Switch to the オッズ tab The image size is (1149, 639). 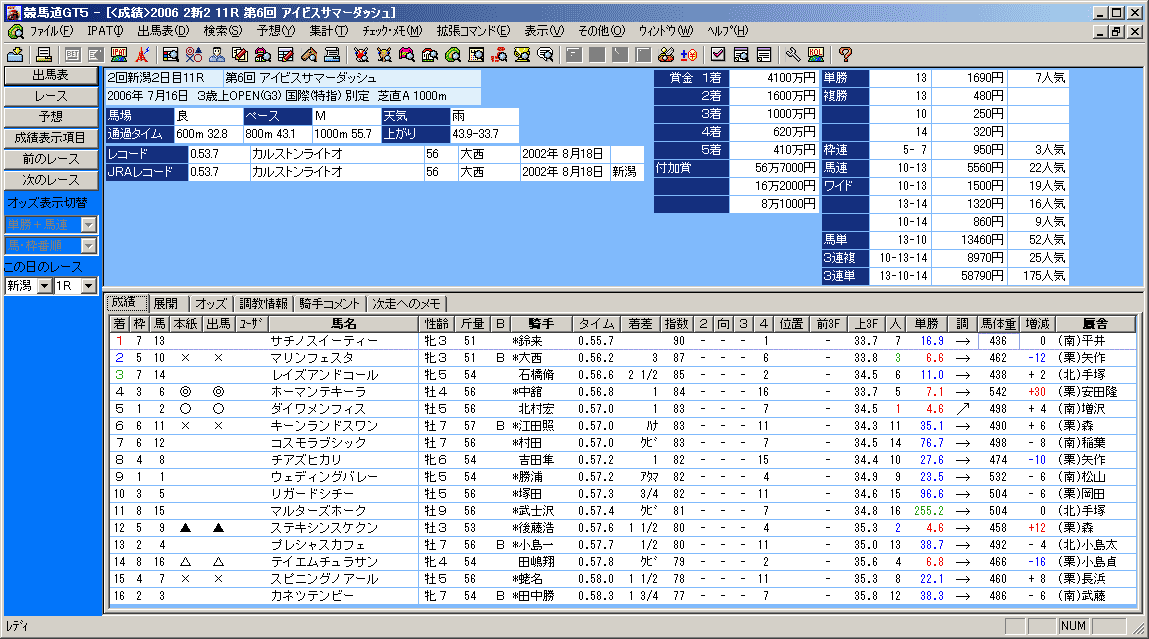coord(210,303)
